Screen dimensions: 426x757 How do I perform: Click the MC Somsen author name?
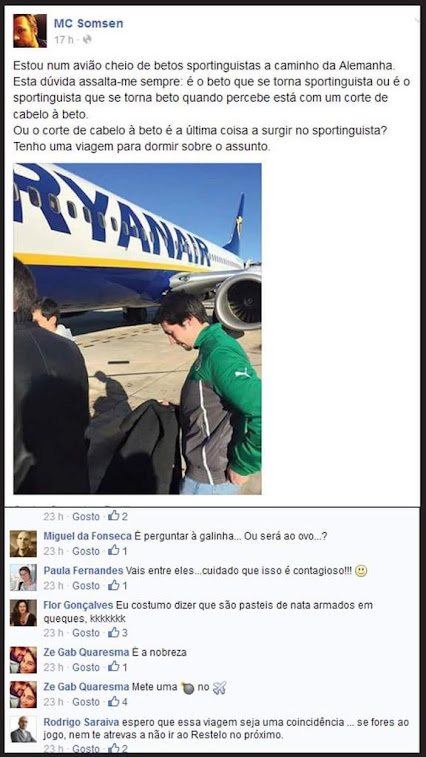tap(88, 23)
